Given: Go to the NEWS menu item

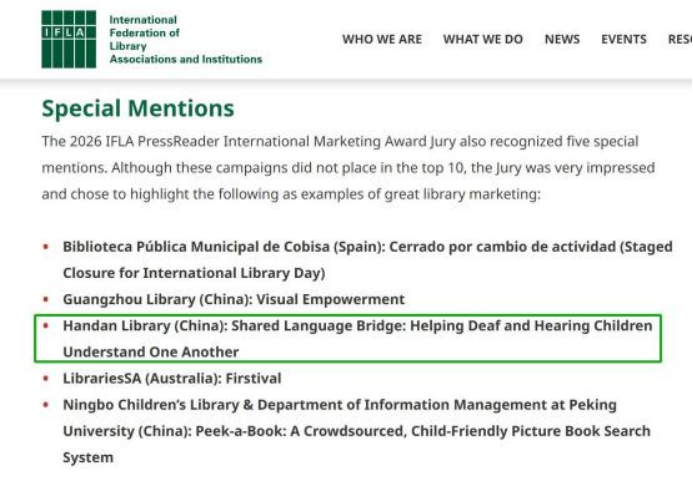Looking at the screenshot, I should tap(562, 39).
